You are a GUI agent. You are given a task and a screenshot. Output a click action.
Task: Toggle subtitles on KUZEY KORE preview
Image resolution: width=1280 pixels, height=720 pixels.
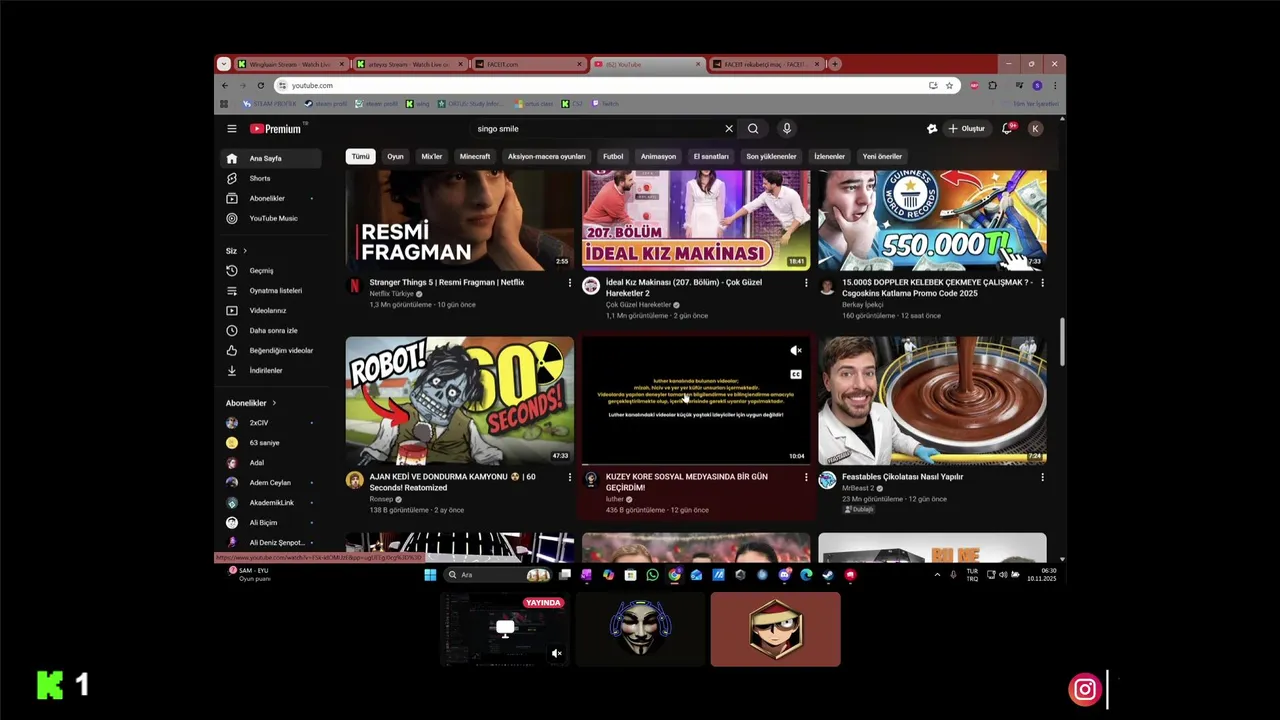[796, 374]
